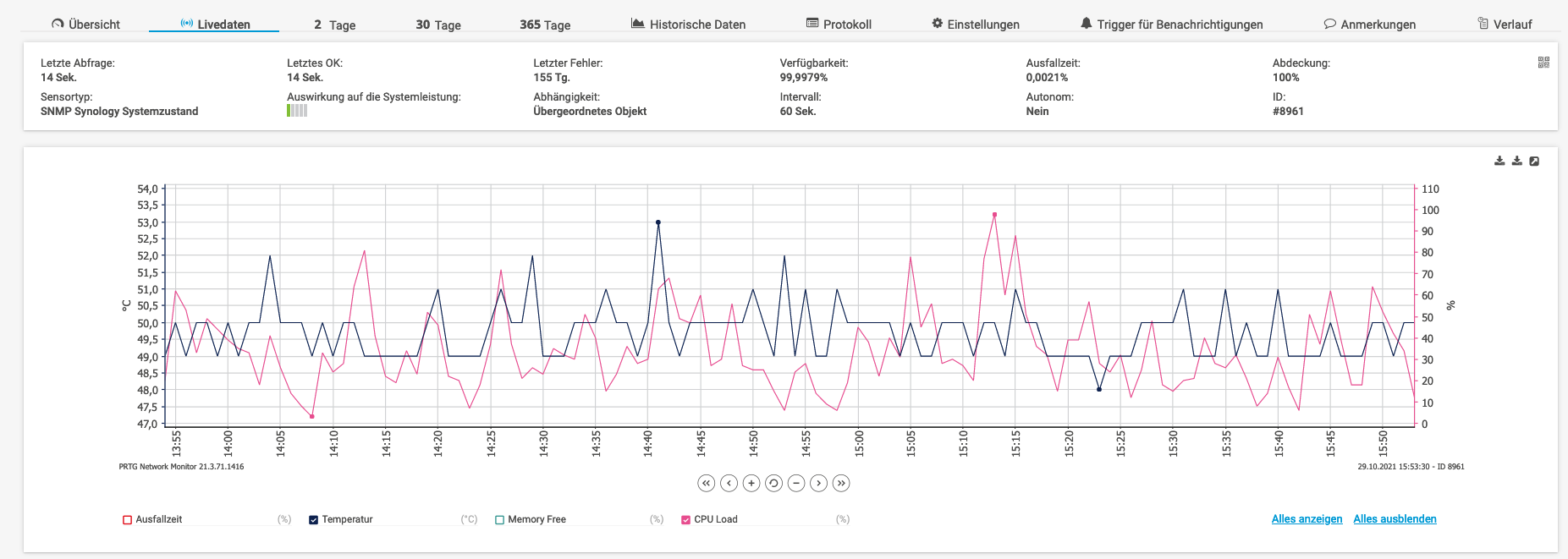The height and width of the screenshot is (559, 1568).
Task: Jump far back with the double left arrow
Action: (707, 483)
